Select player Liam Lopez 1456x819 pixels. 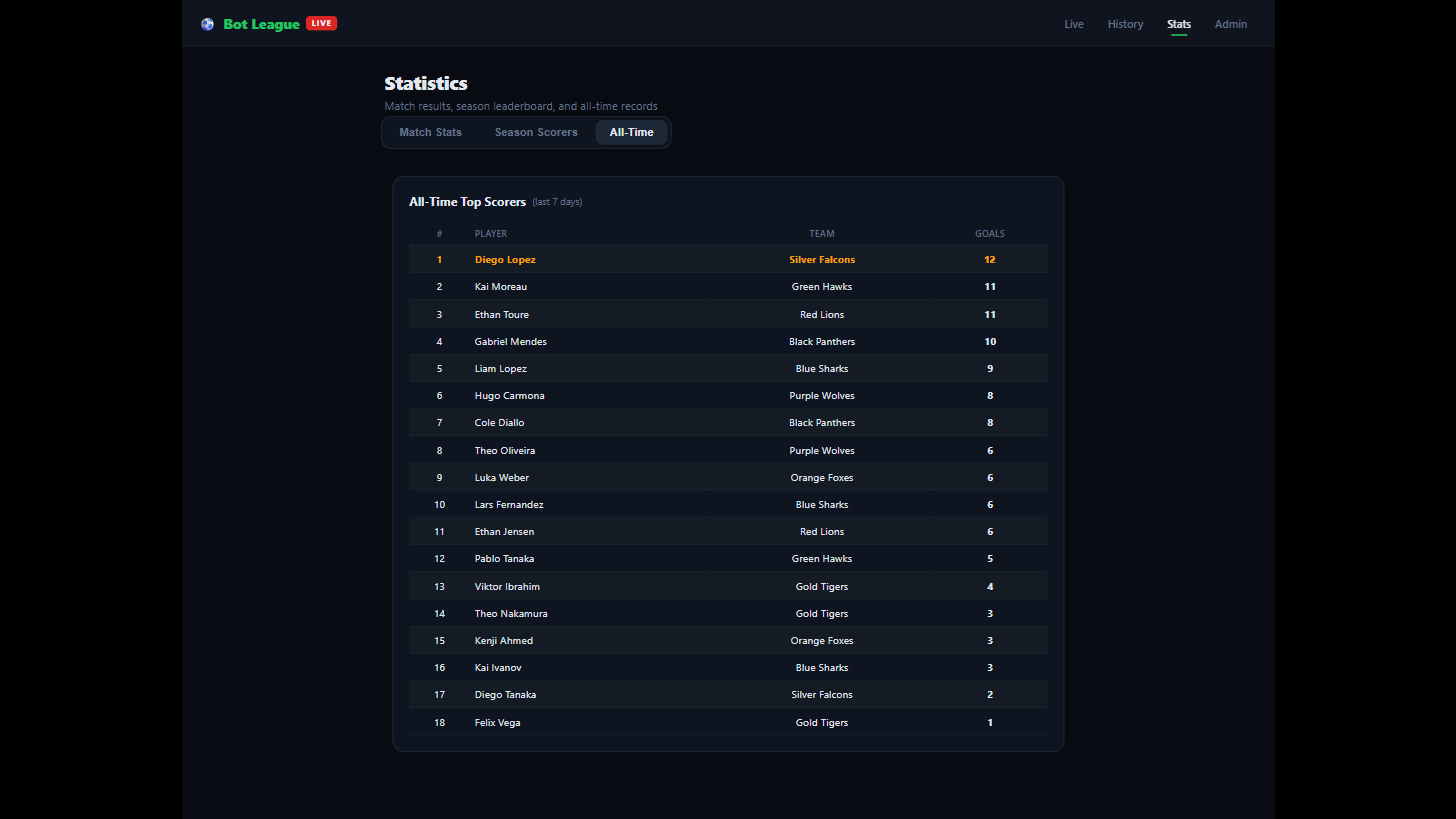coord(501,369)
